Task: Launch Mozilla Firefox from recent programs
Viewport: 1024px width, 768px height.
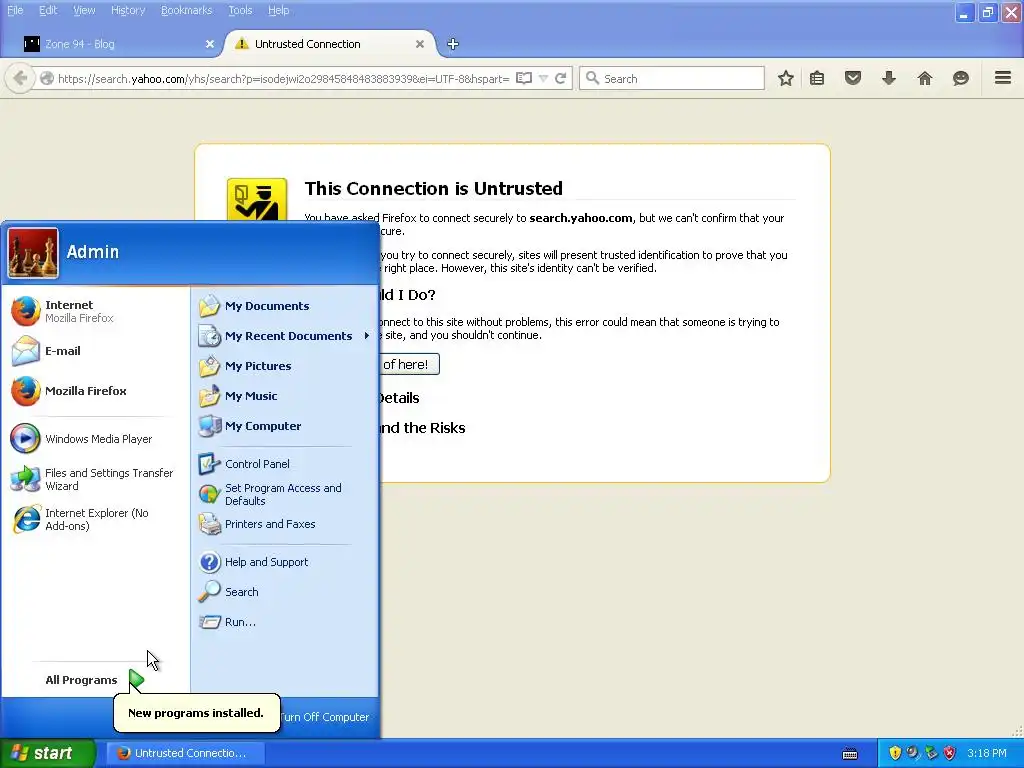Action: tap(97, 391)
